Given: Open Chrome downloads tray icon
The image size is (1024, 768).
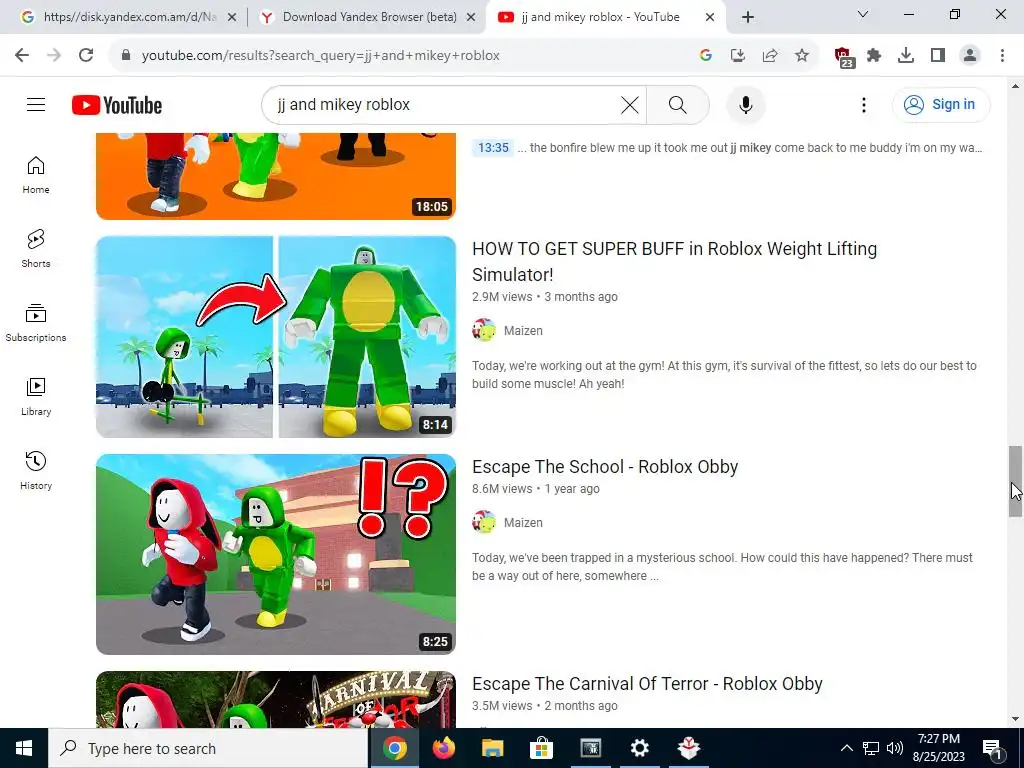Looking at the screenshot, I should pos(906,56).
